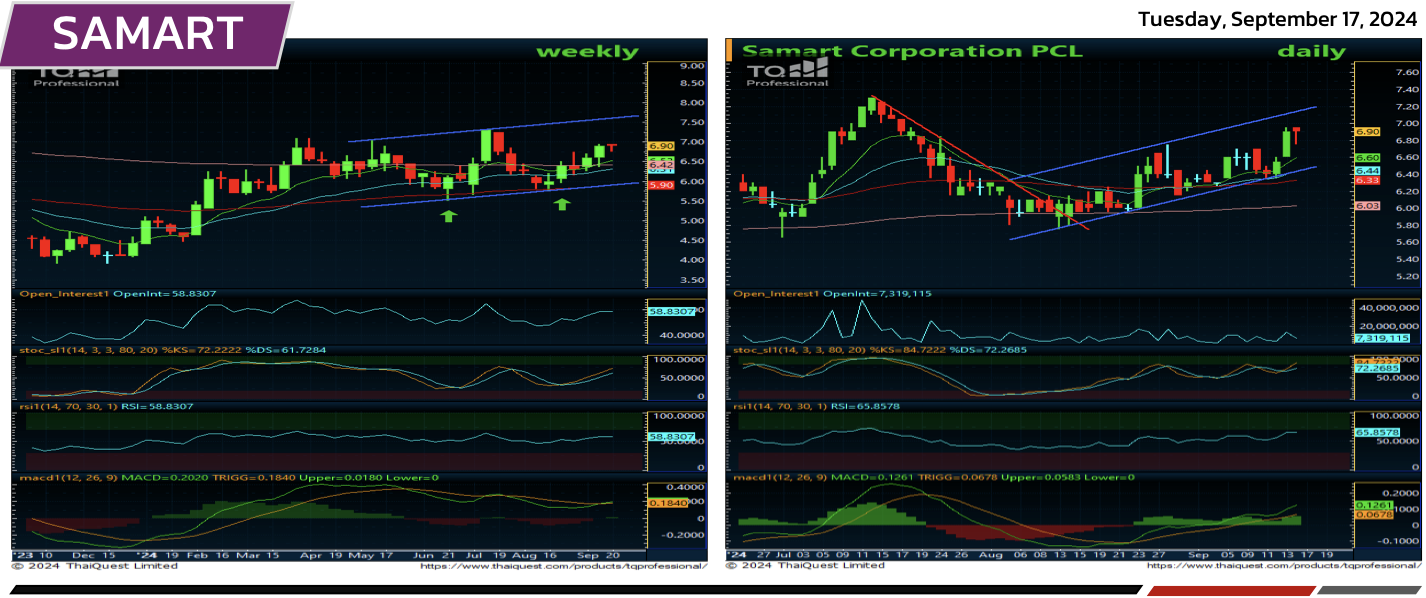The height and width of the screenshot is (598, 1426).
Task: Click orange 0.1840 tag in weekly MACD panel
Action: (667, 503)
